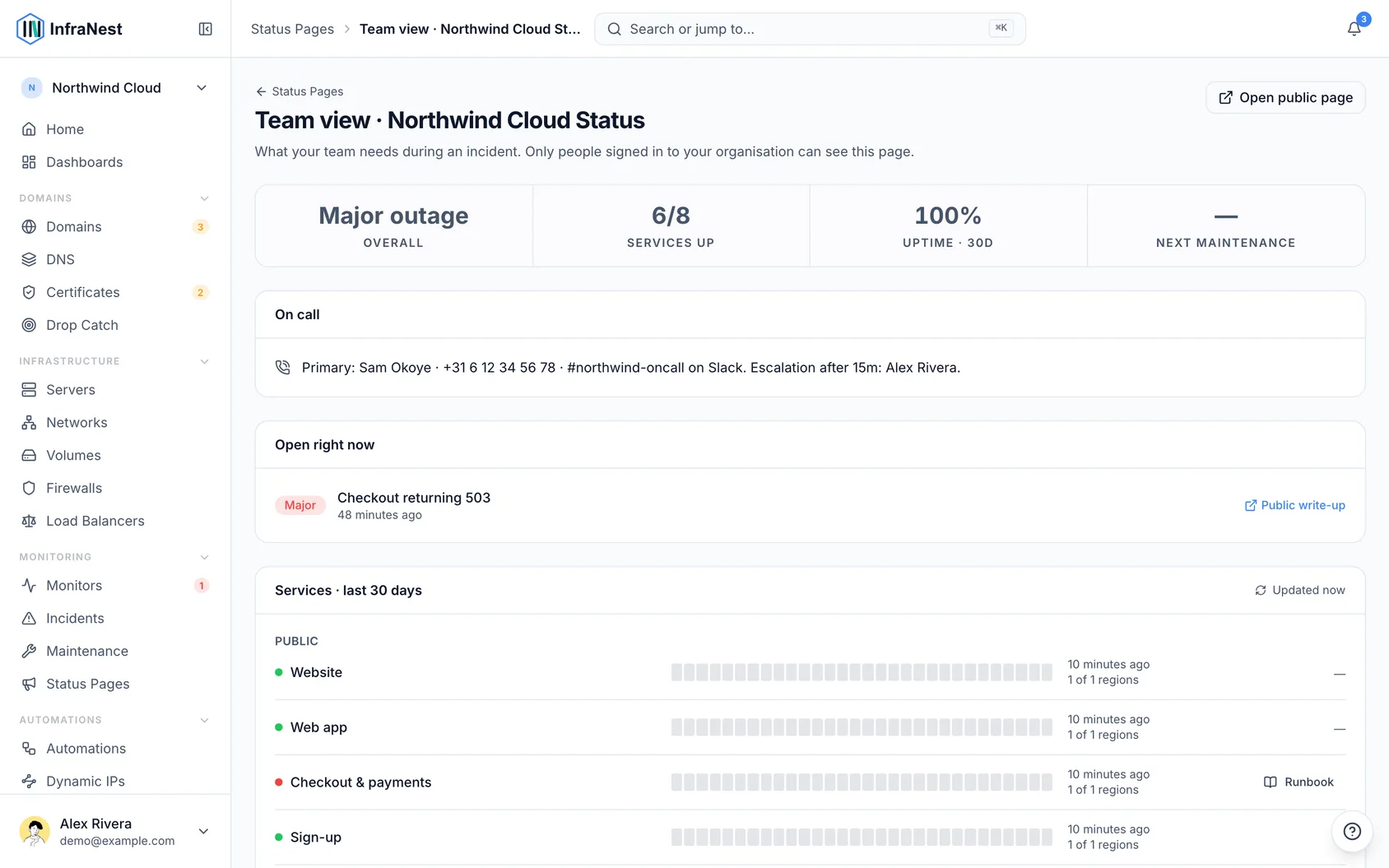Image resolution: width=1389 pixels, height=868 pixels.
Task: Select the Status Pages breadcrumb
Action: 292,29
